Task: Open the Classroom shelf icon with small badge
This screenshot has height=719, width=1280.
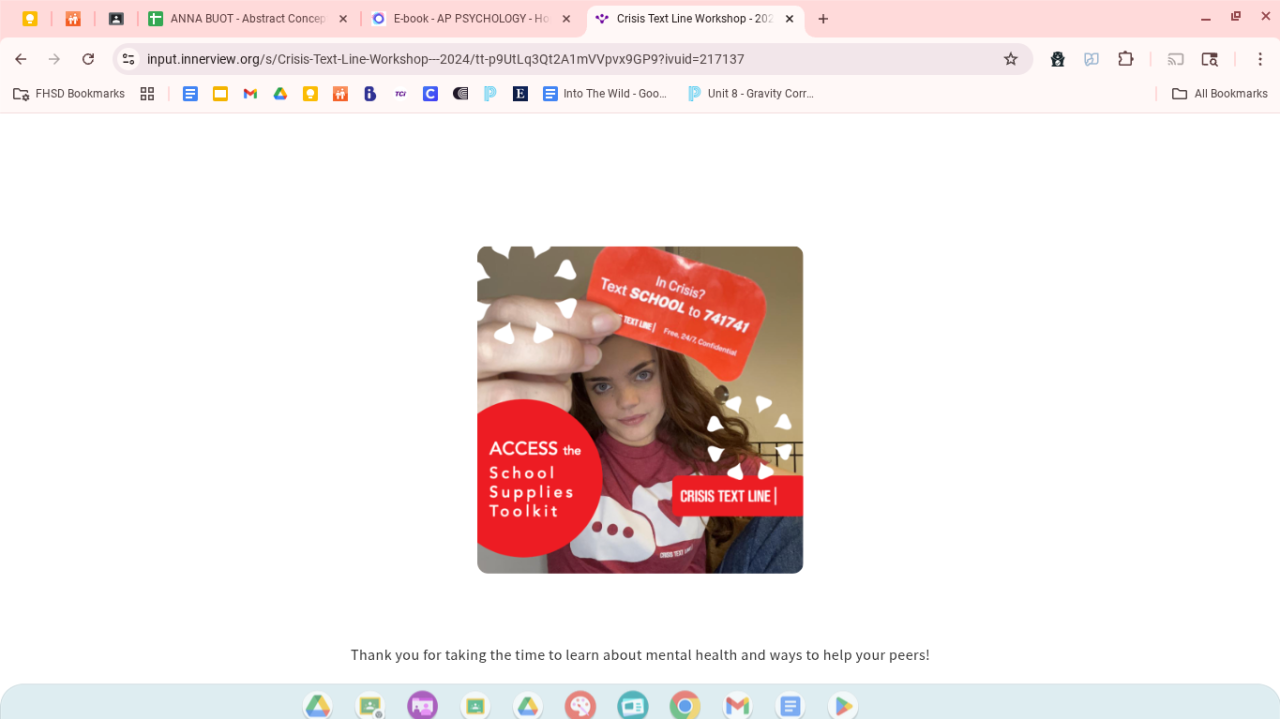Action: click(x=370, y=706)
